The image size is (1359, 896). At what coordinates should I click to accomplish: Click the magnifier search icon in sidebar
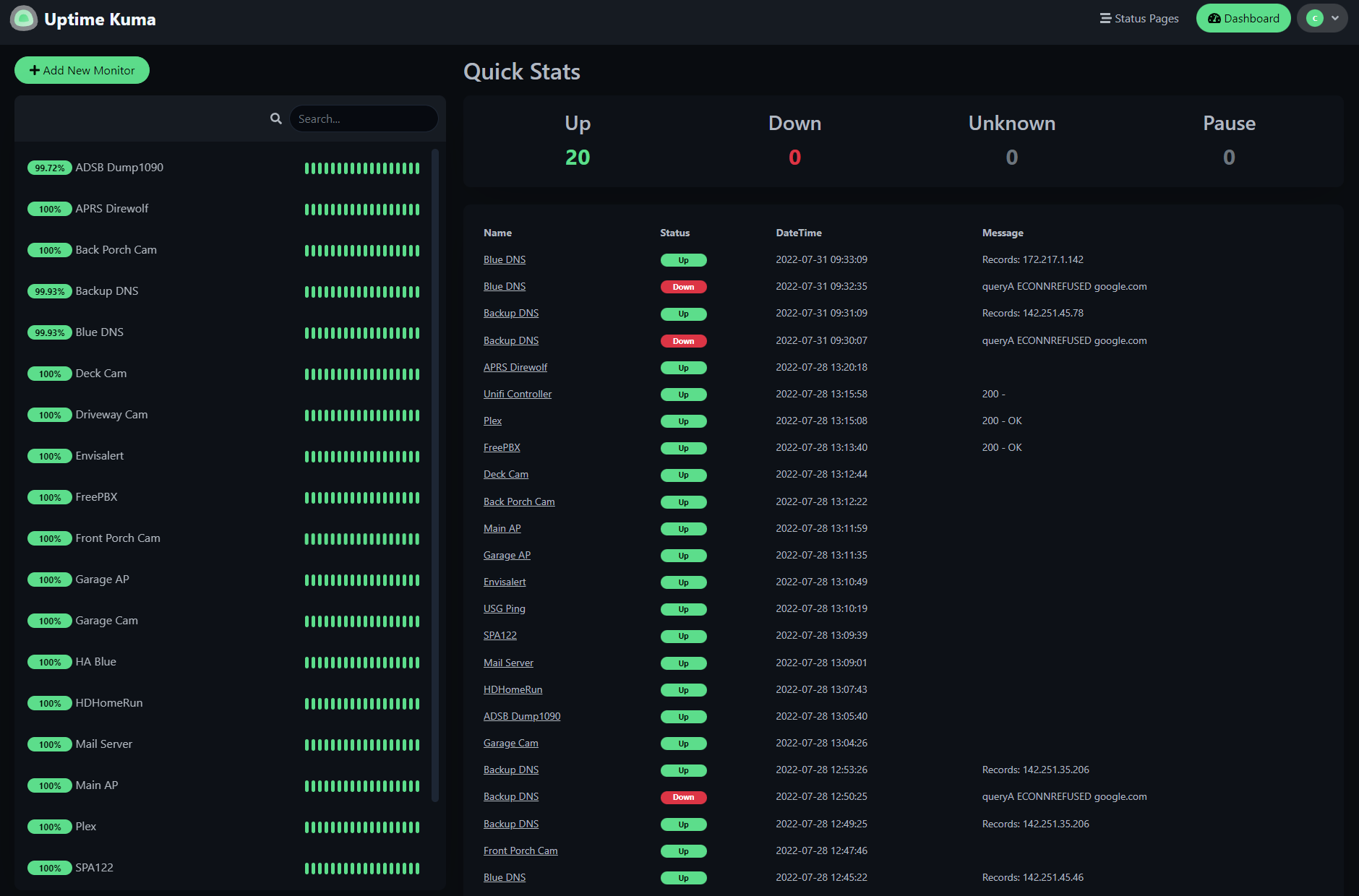tap(275, 119)
